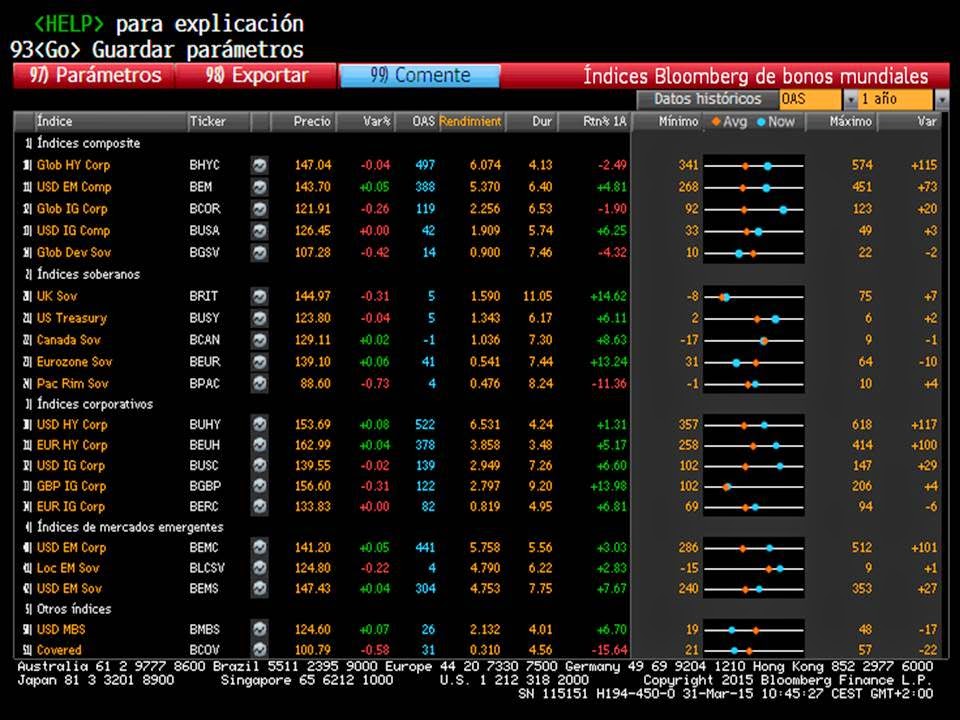Viewport: 960px width, 720px height.
Task: Click the UK Sov range slider
Action: pyautogui.click(x=754, y=297)
